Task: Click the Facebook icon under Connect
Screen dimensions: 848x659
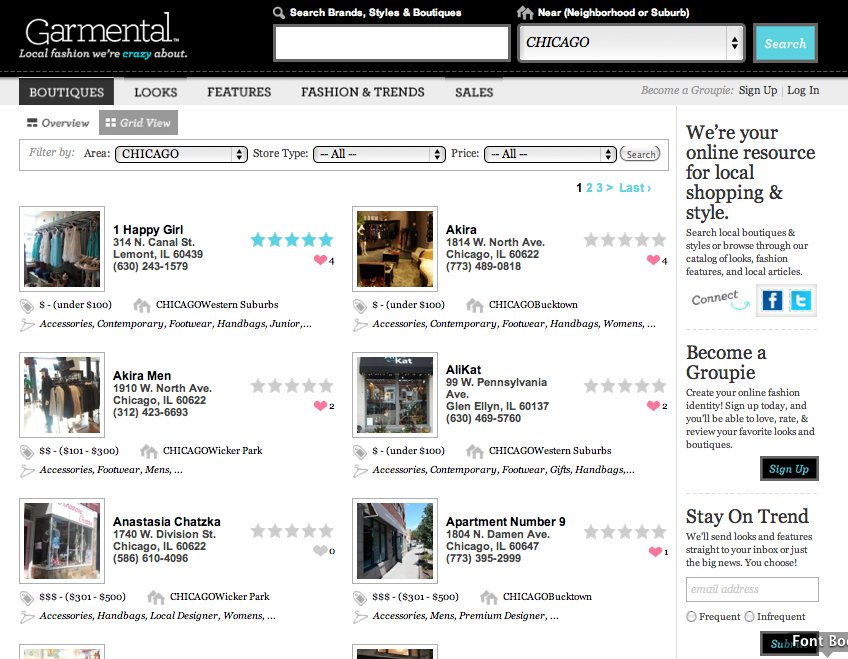Action: 772,300
